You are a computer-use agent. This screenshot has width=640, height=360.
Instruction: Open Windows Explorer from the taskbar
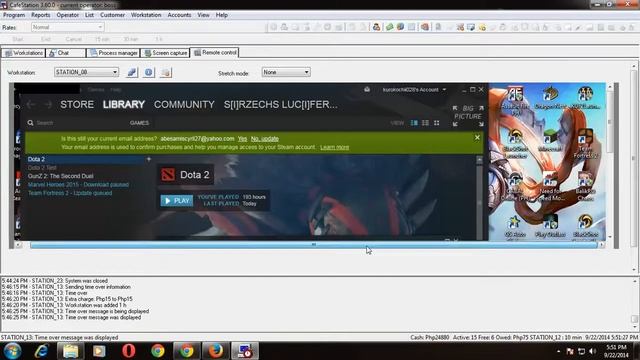coord(70,351)
